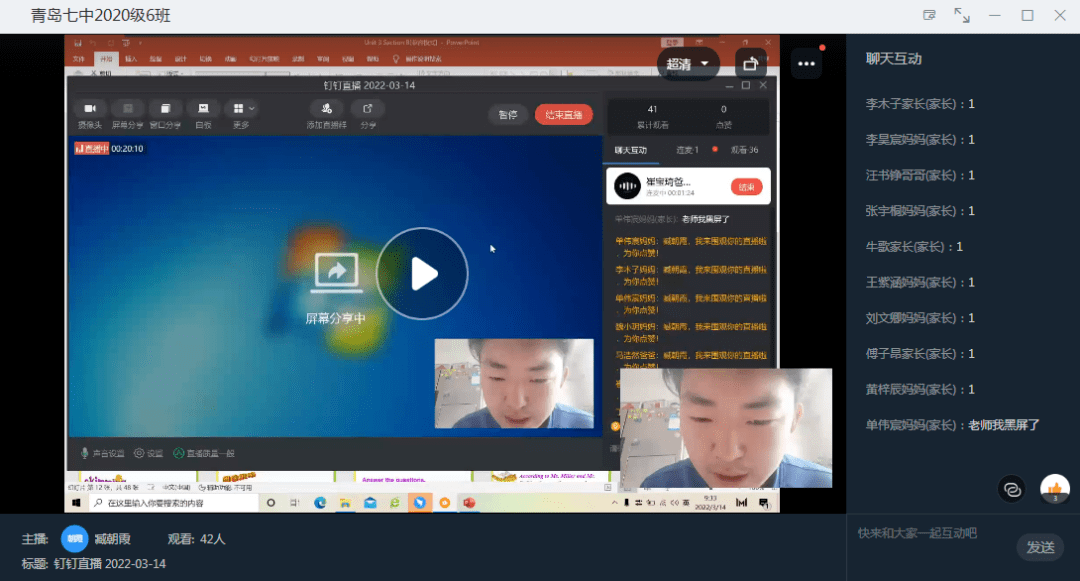Image resolution: width=1080 pixels, height=581 pixels.
Task: Expand the 更多 menu in the live toolbar
Action: click(x=240, y=112)
